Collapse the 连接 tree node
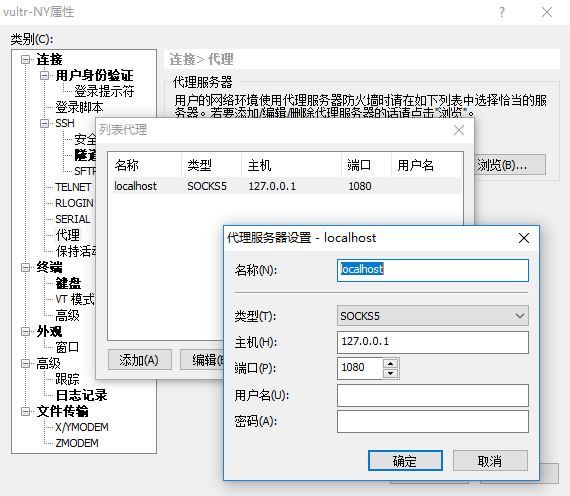The height and width of the screenshot is (496, 570). click(25, 59)
